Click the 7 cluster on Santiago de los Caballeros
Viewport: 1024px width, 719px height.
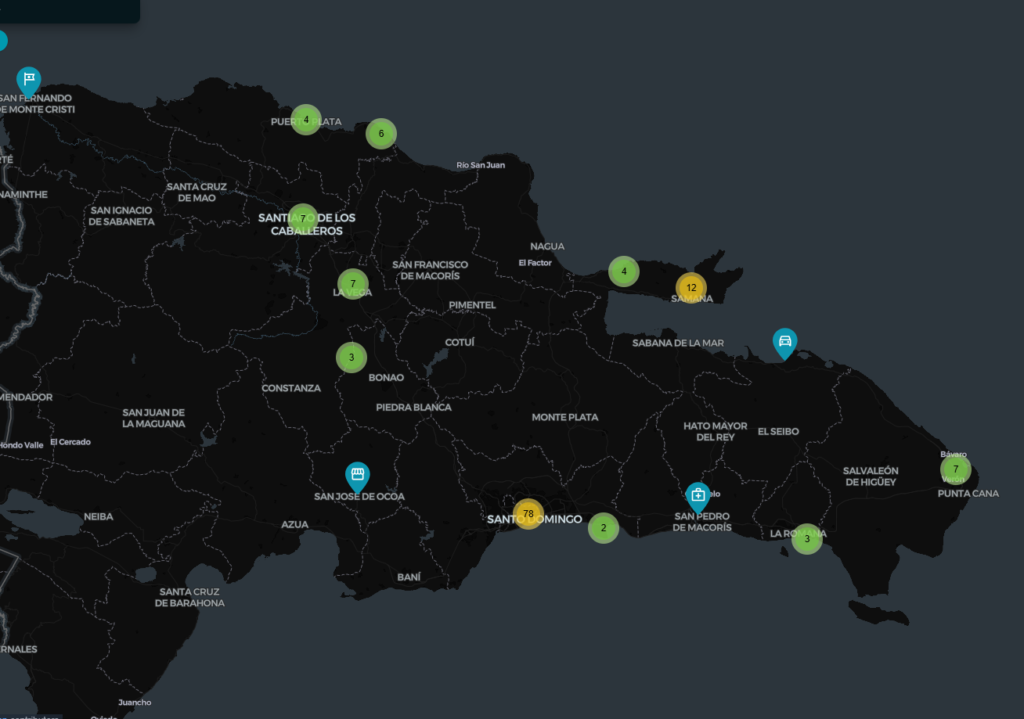click(303, 219)
